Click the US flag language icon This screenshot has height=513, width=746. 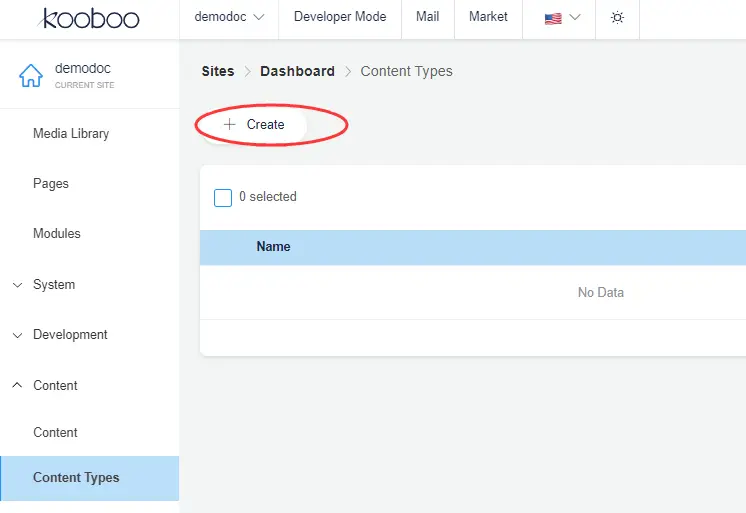click(x=553, y=18)
